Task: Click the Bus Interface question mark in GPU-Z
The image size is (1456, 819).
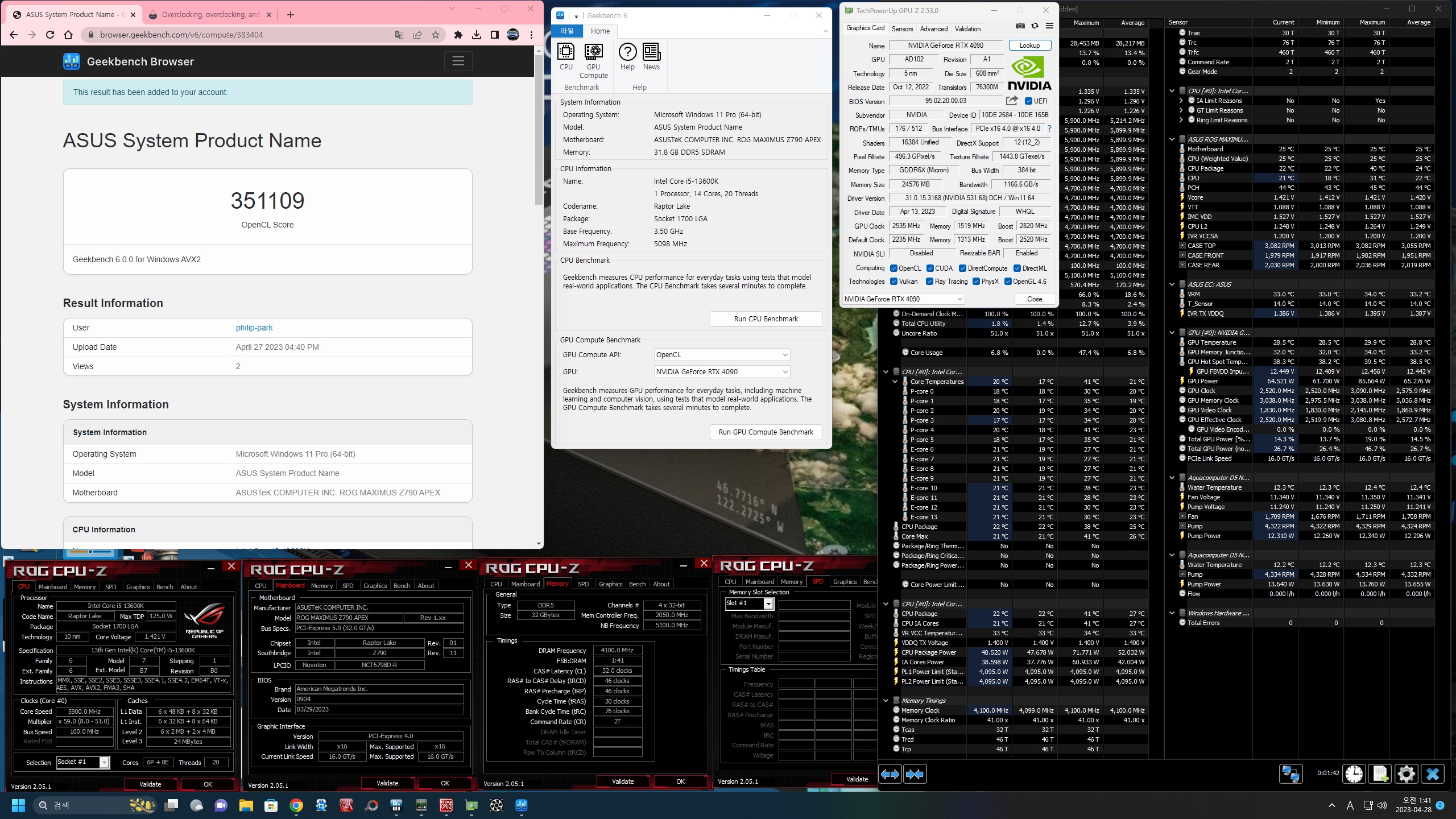Action: [x=1049, y=129]
